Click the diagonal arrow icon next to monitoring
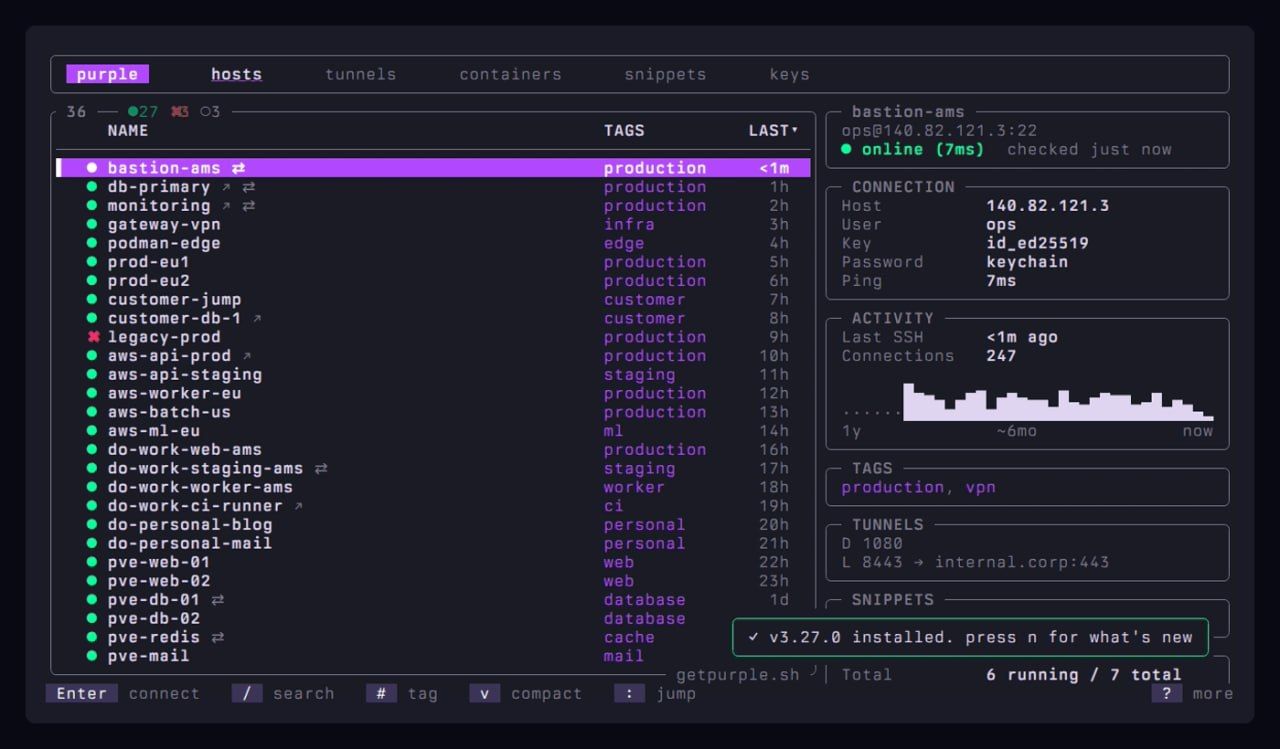The width and height of the screenshot is (1280, 749). (x=226, y=206)
